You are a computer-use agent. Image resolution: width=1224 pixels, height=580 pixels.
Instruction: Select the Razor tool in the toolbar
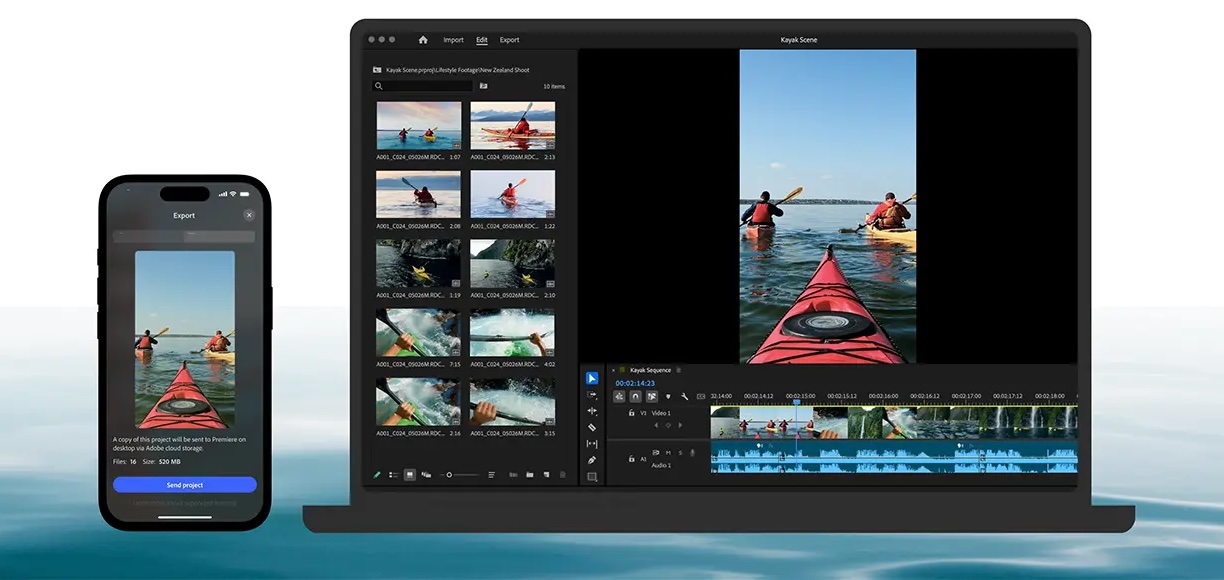pos(592,427)
